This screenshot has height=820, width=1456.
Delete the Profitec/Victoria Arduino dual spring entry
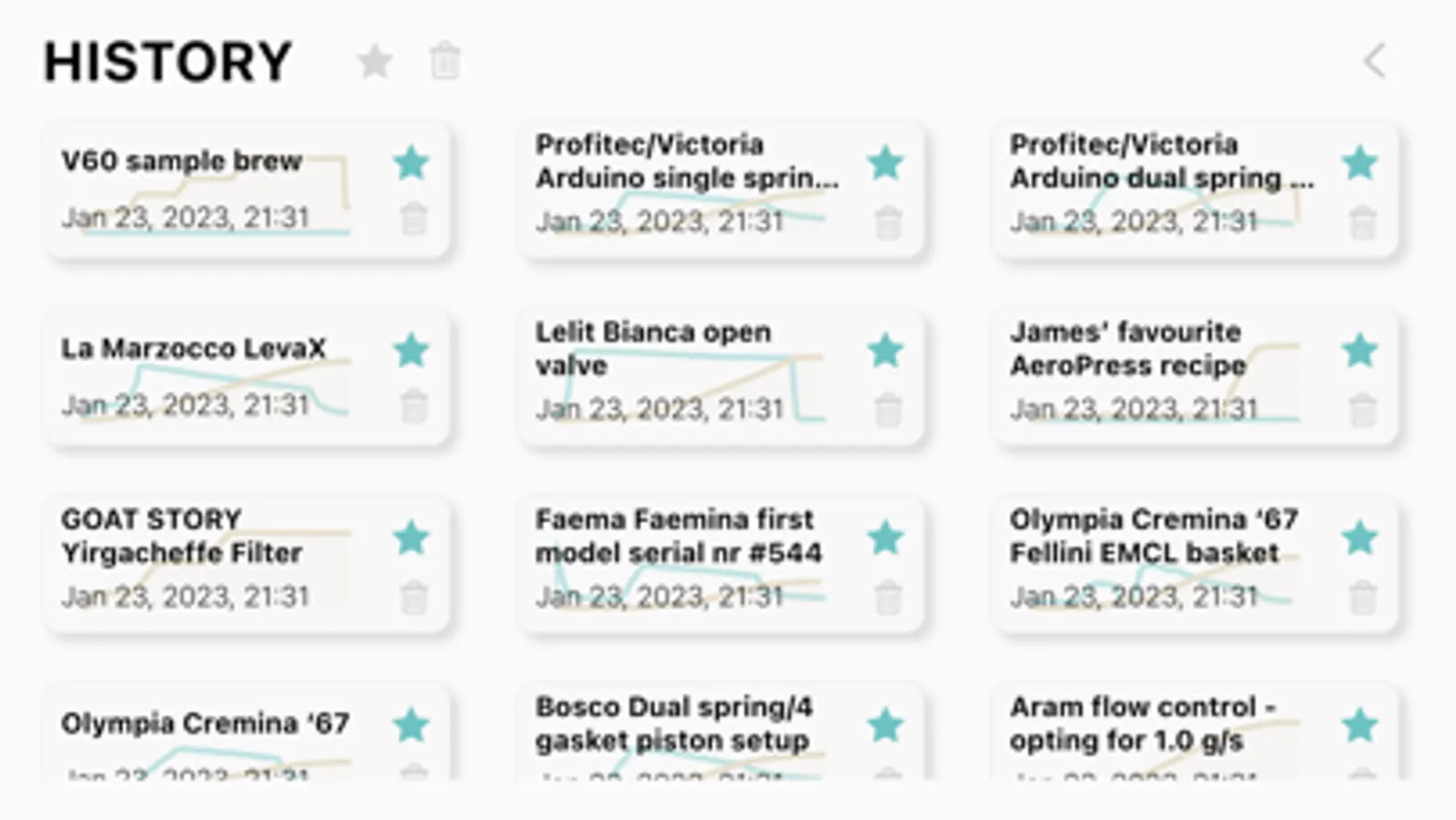(1362, 222)
